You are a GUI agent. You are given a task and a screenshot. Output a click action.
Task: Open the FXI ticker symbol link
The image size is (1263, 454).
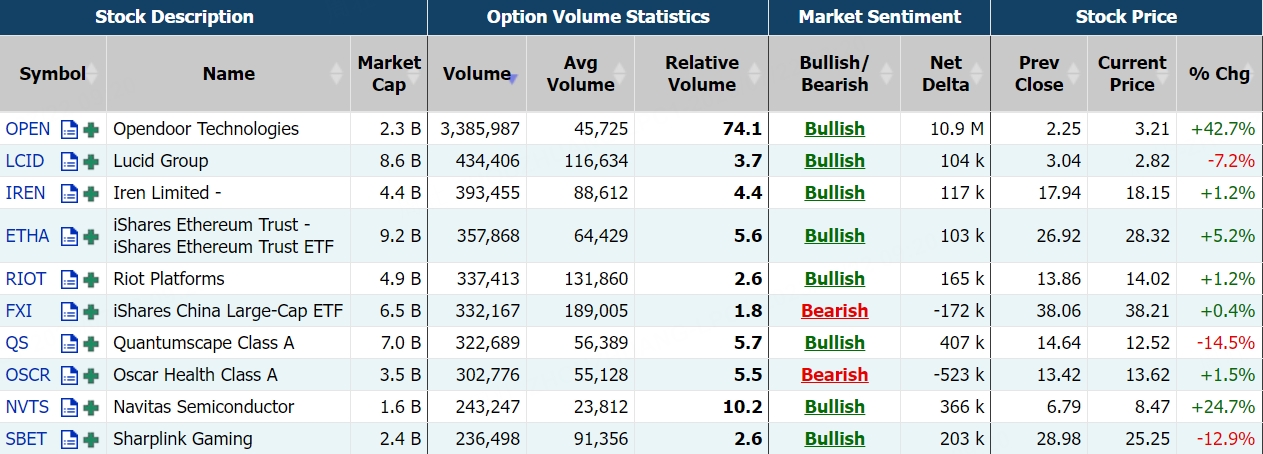pos(18,311)
